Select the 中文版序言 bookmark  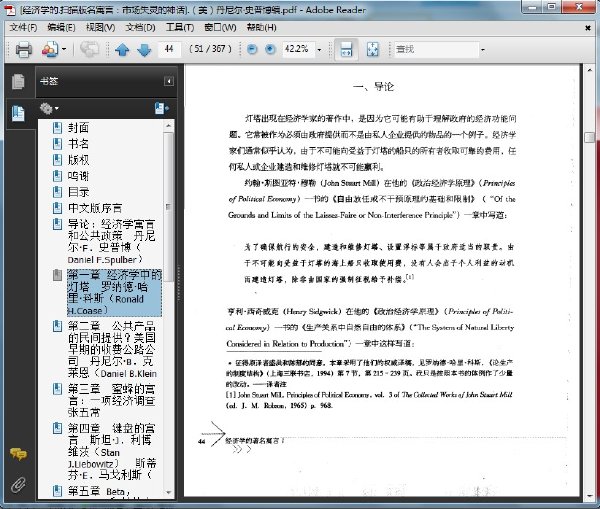[95, 208]
